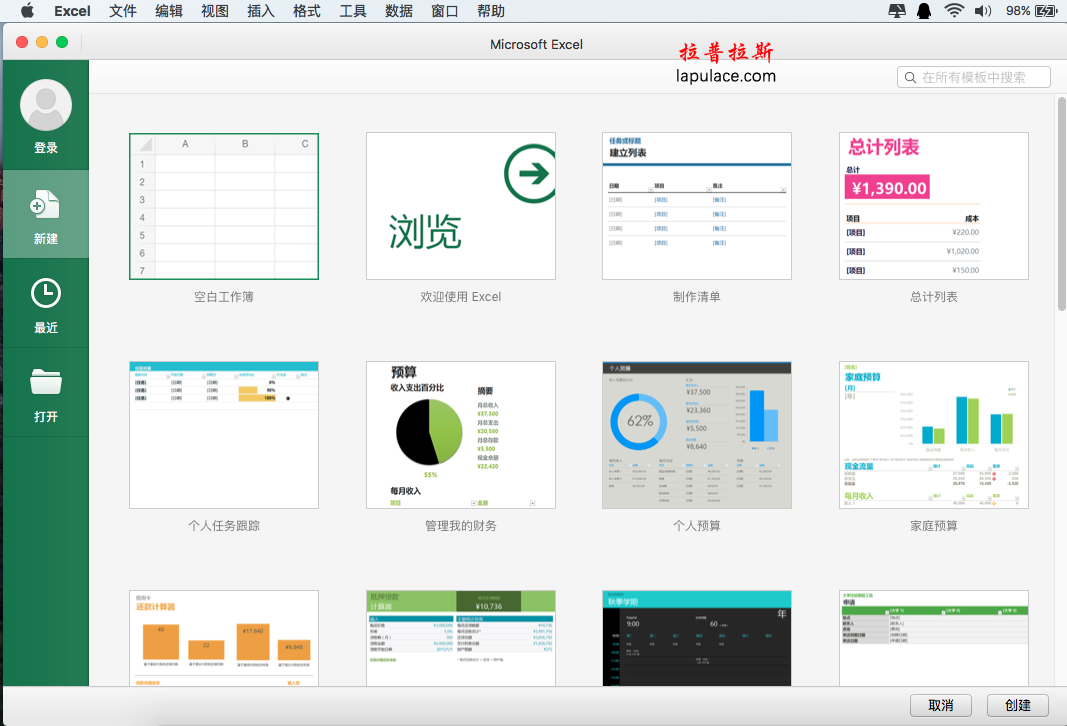Select the 空白工作簿 blank workbook thumbnail

[x=224, y=206]
